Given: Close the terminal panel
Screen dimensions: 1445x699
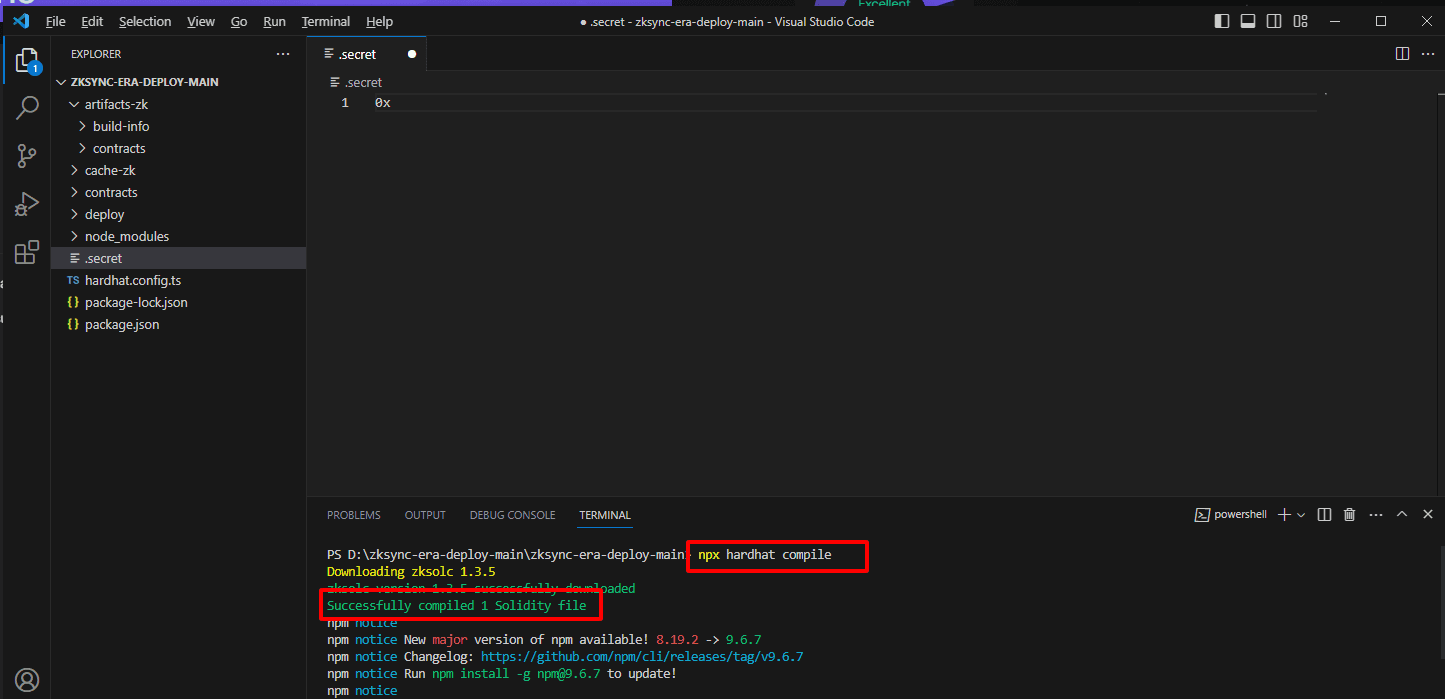Looking at the screenshot, I should pyautogui.click(x=1427, y=514).
